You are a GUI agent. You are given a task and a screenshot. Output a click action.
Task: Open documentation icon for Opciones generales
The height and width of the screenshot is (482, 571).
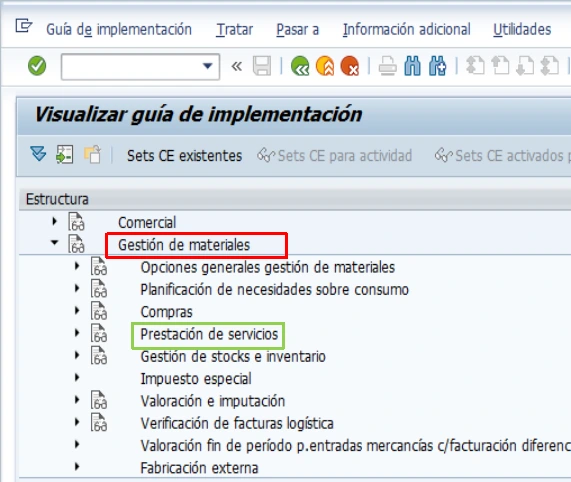point(99,266)
